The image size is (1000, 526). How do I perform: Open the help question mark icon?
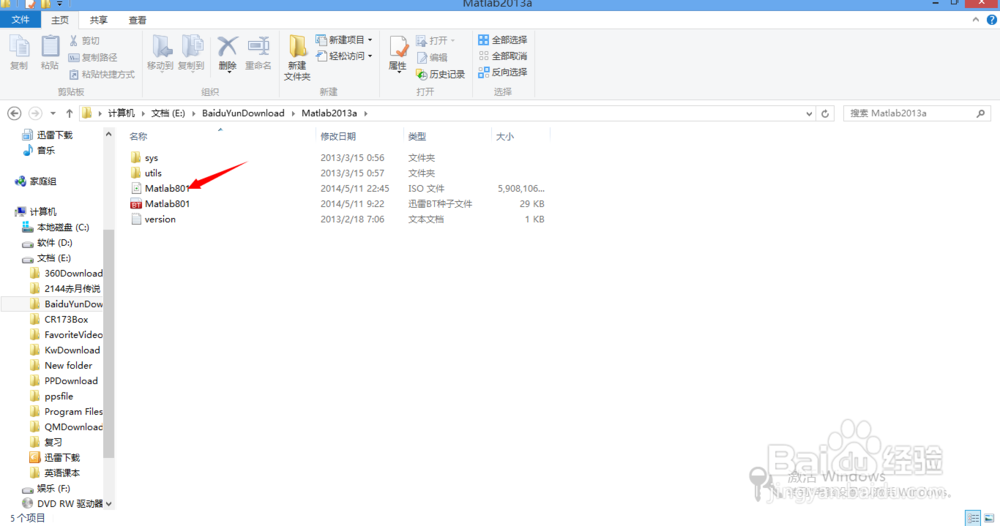click(x=992, y=20)
